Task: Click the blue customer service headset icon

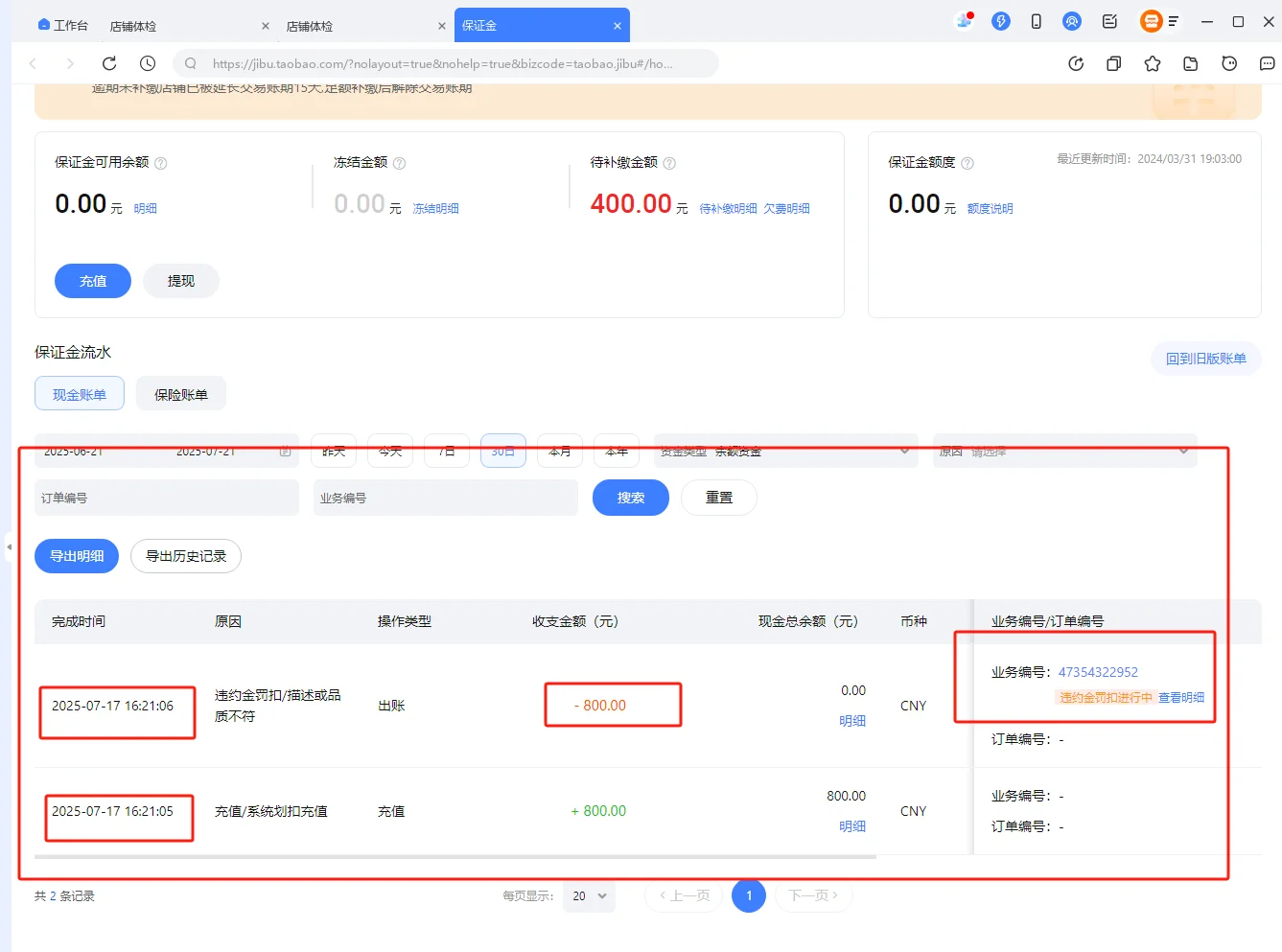Action: pyautogui.click(x=1072, y=21)
